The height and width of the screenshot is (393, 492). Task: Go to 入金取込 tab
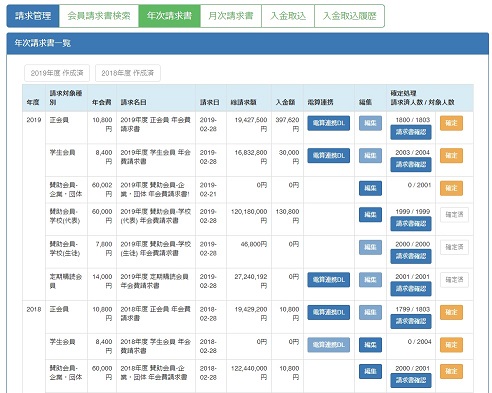288,16
